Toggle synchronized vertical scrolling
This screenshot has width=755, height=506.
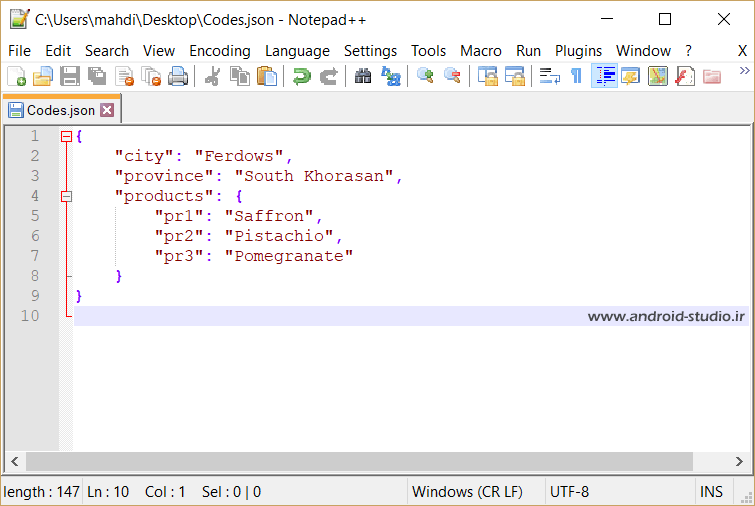[x=487, y=76]
